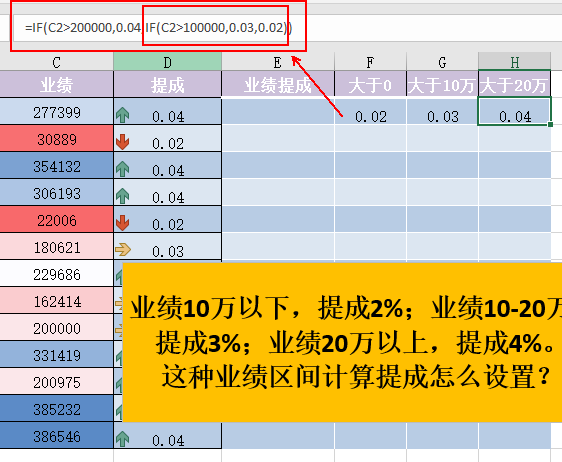
Task: Click yellow sideways arrow icon beside 180621
Action: point(123,249)
